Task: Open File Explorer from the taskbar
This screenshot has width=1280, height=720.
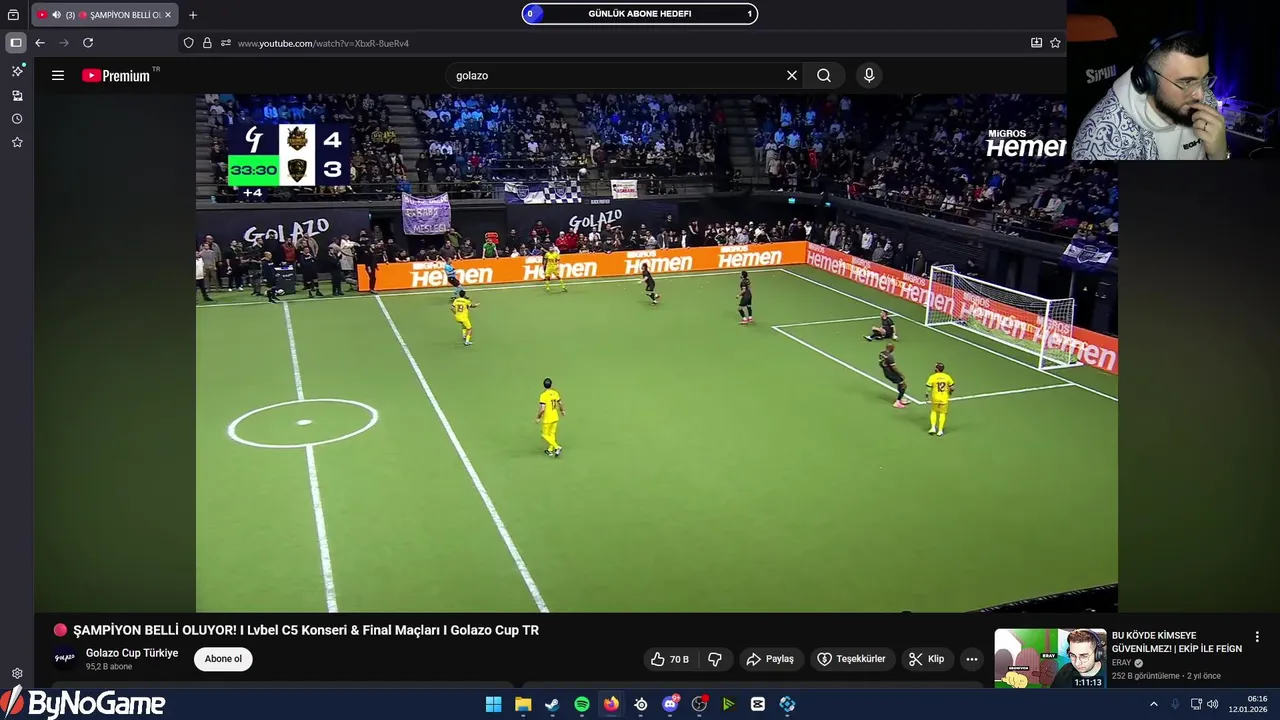Action: (x=523, y=704)
